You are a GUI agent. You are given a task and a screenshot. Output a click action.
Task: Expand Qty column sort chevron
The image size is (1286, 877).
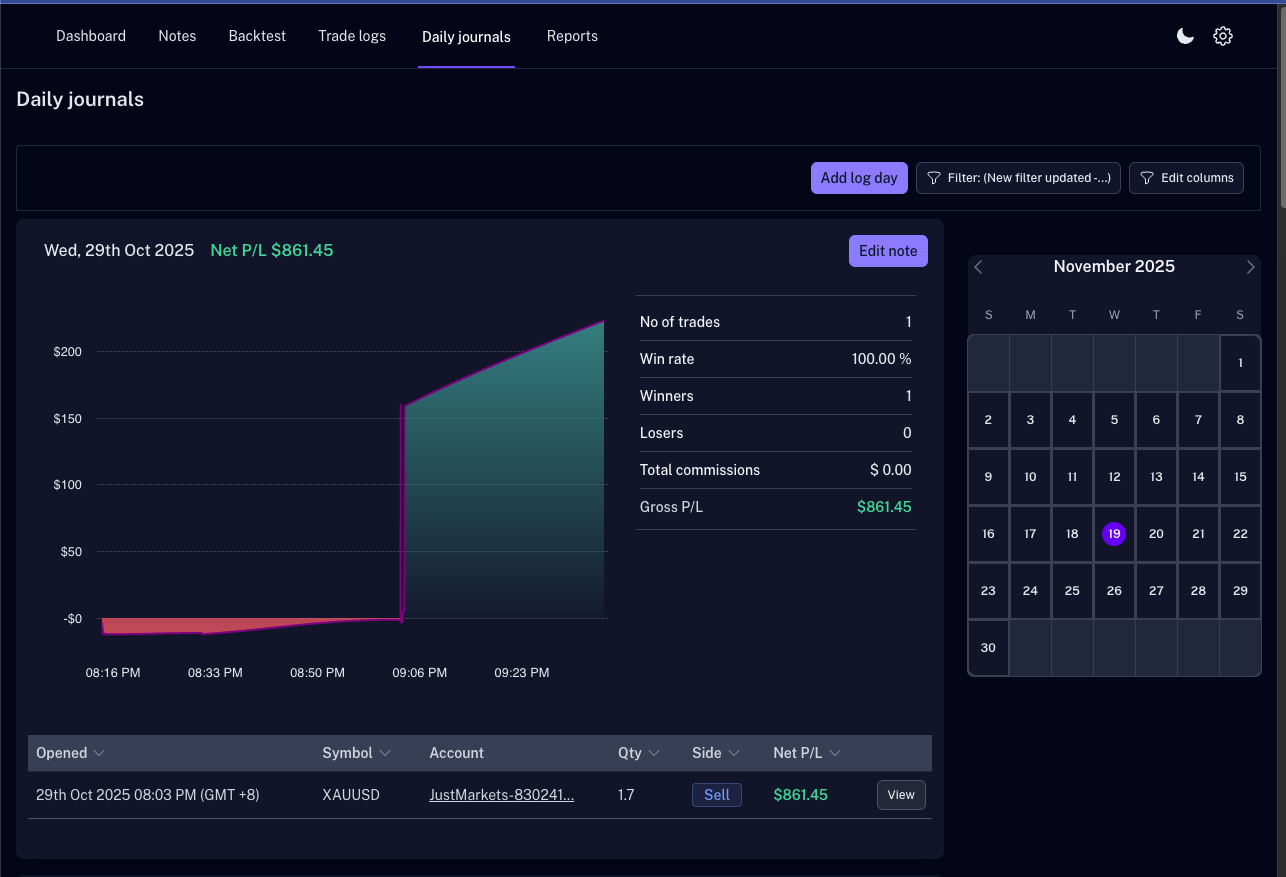coord(654,753)
